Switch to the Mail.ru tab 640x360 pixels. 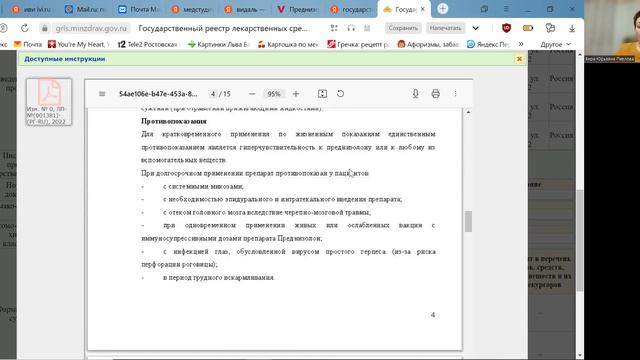(x=85, y=9)
